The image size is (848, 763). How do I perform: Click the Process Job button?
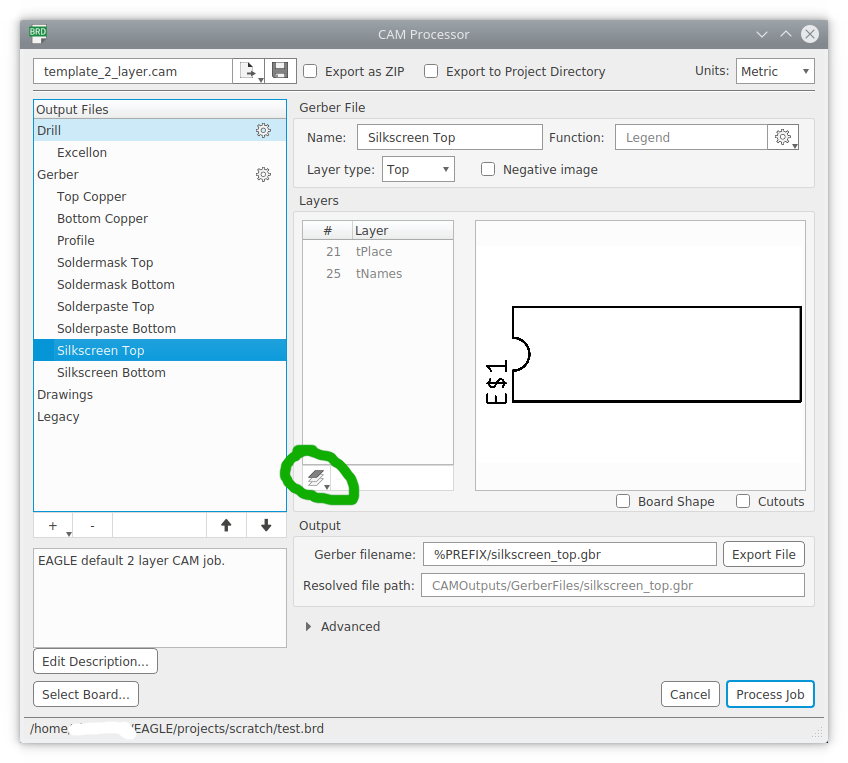point(770,694)
